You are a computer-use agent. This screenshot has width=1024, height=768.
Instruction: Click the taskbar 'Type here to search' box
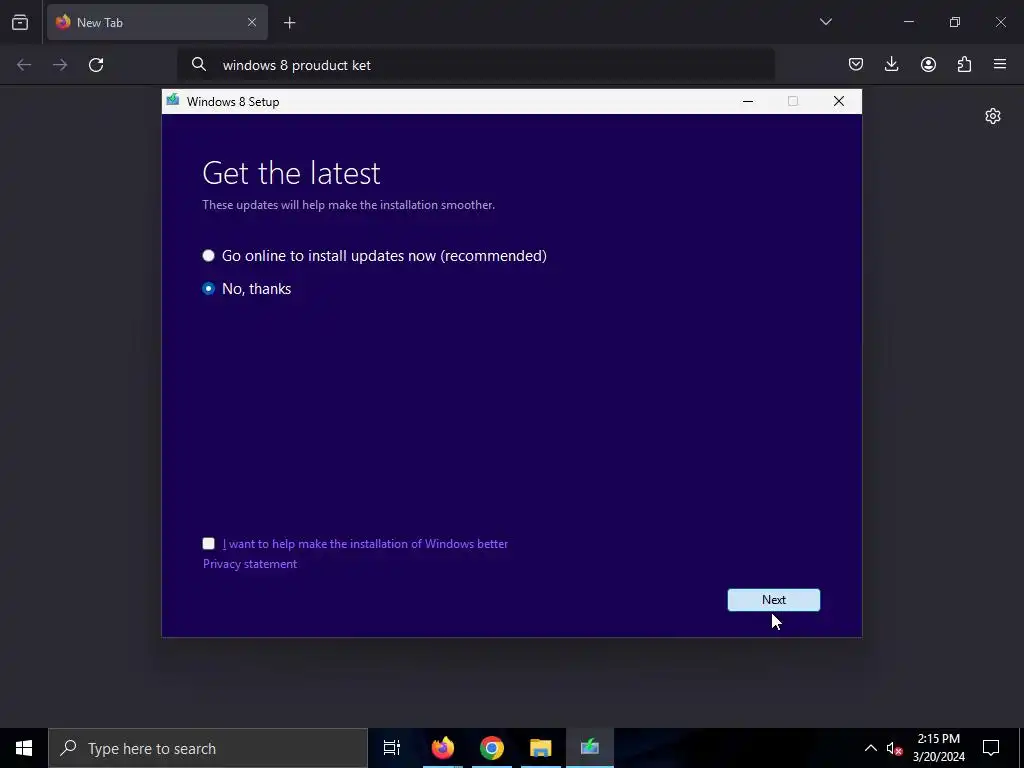pyautogui.click(x=208, y=748)
